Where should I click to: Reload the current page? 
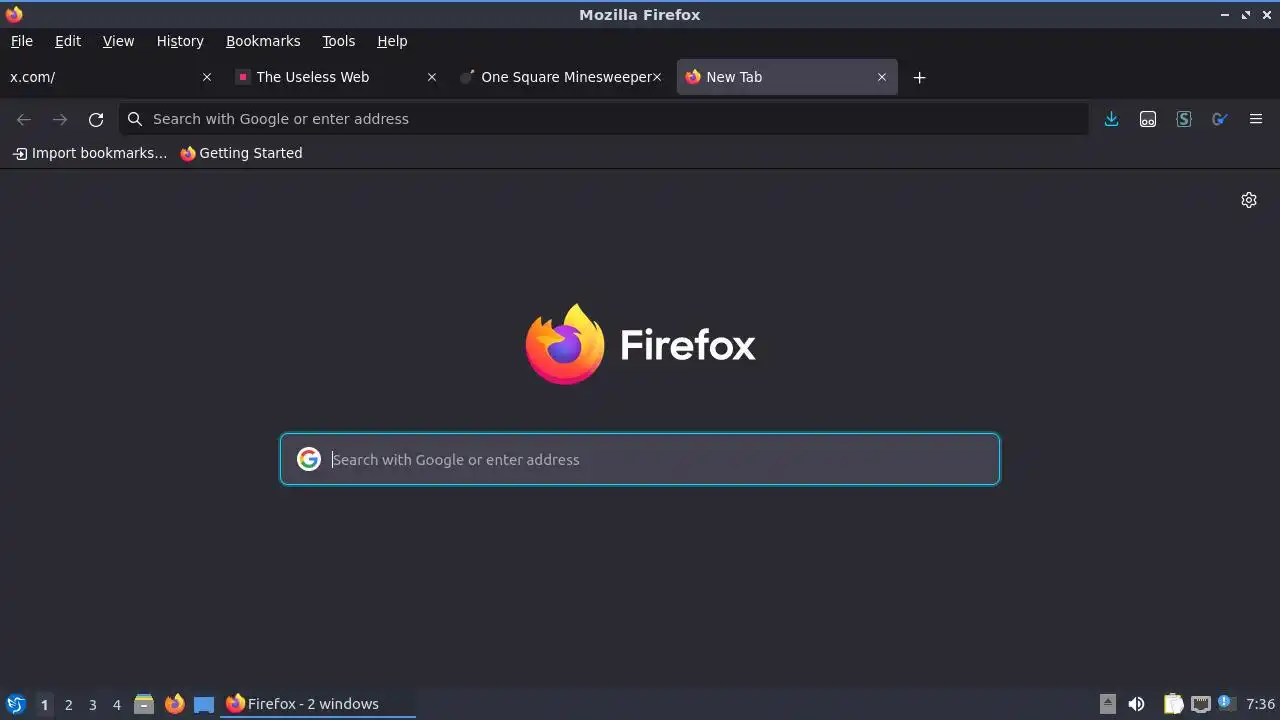click(96, 119)
